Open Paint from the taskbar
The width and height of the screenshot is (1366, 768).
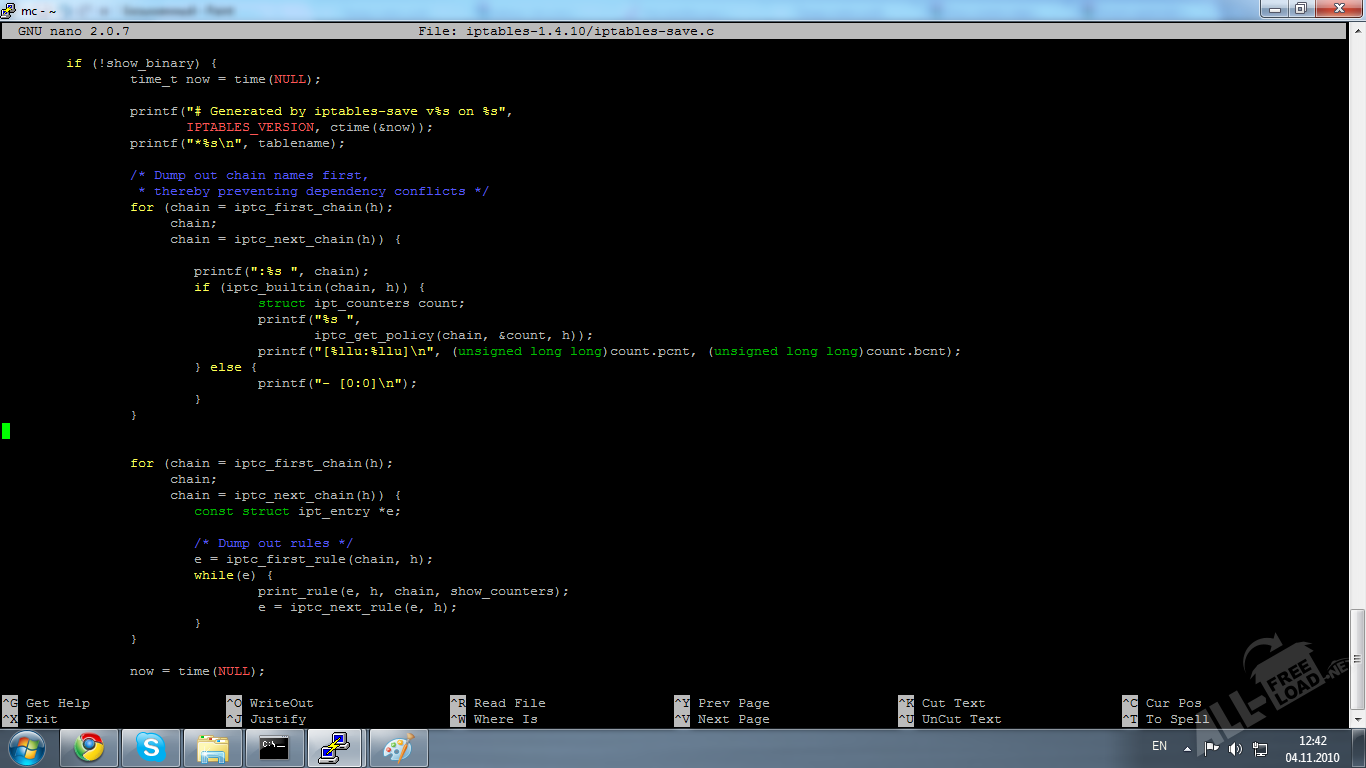pyautogui.click(x=398, y=747)
